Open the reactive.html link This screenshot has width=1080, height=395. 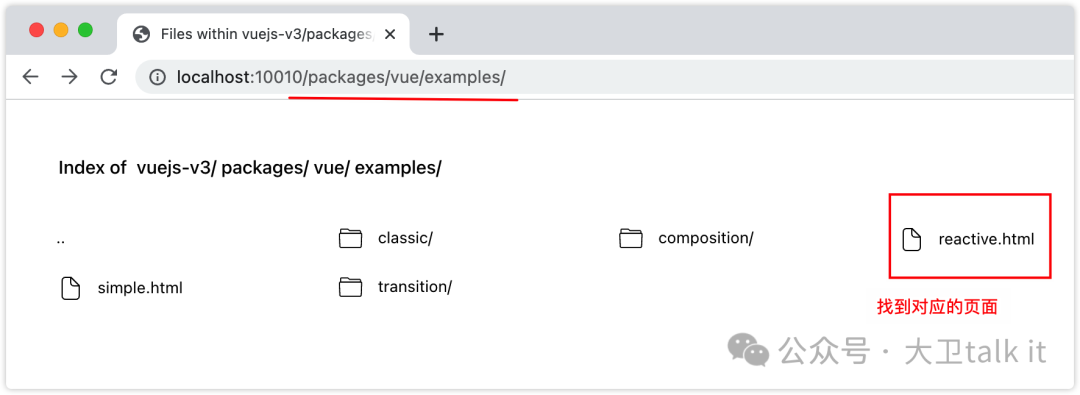986,239
